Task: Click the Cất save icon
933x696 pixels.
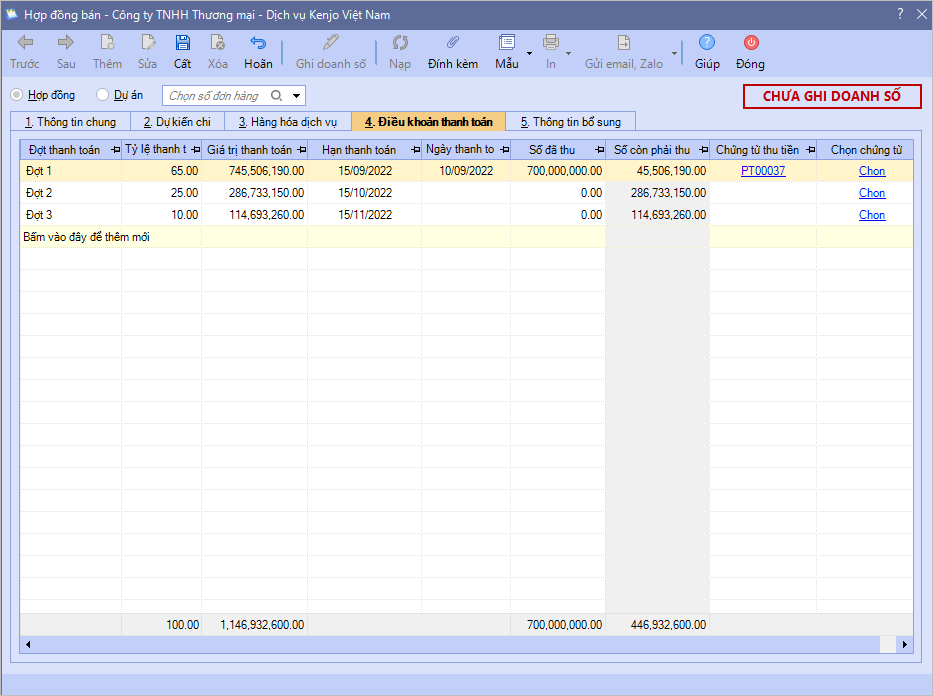Action: coord(182,43)
